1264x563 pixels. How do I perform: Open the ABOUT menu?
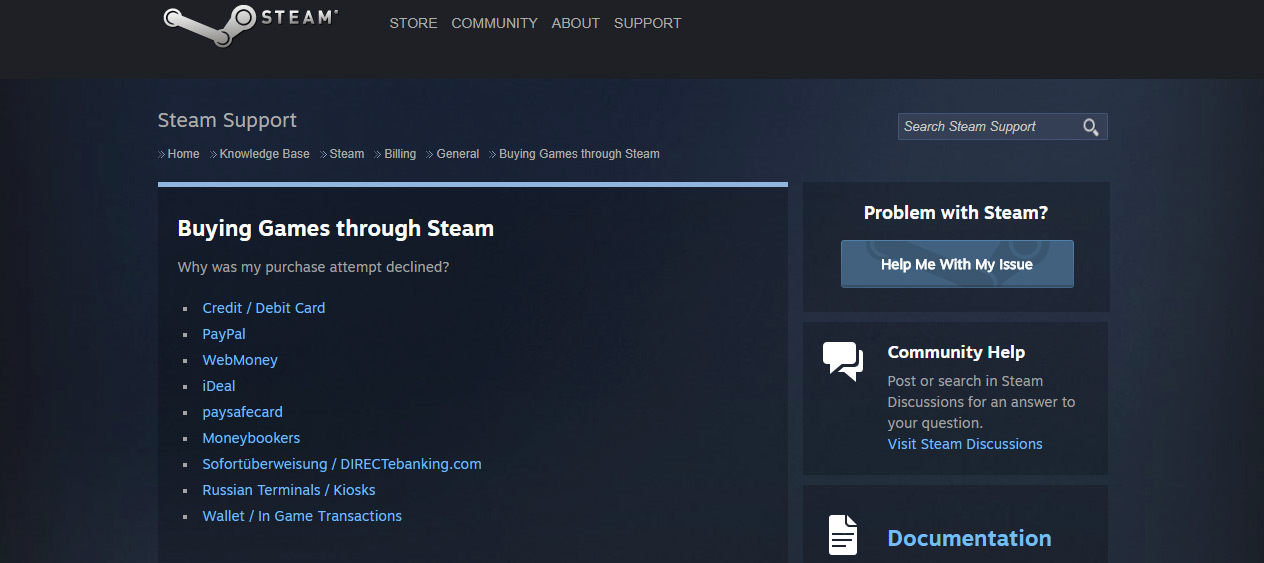click(x=576, y=23)
